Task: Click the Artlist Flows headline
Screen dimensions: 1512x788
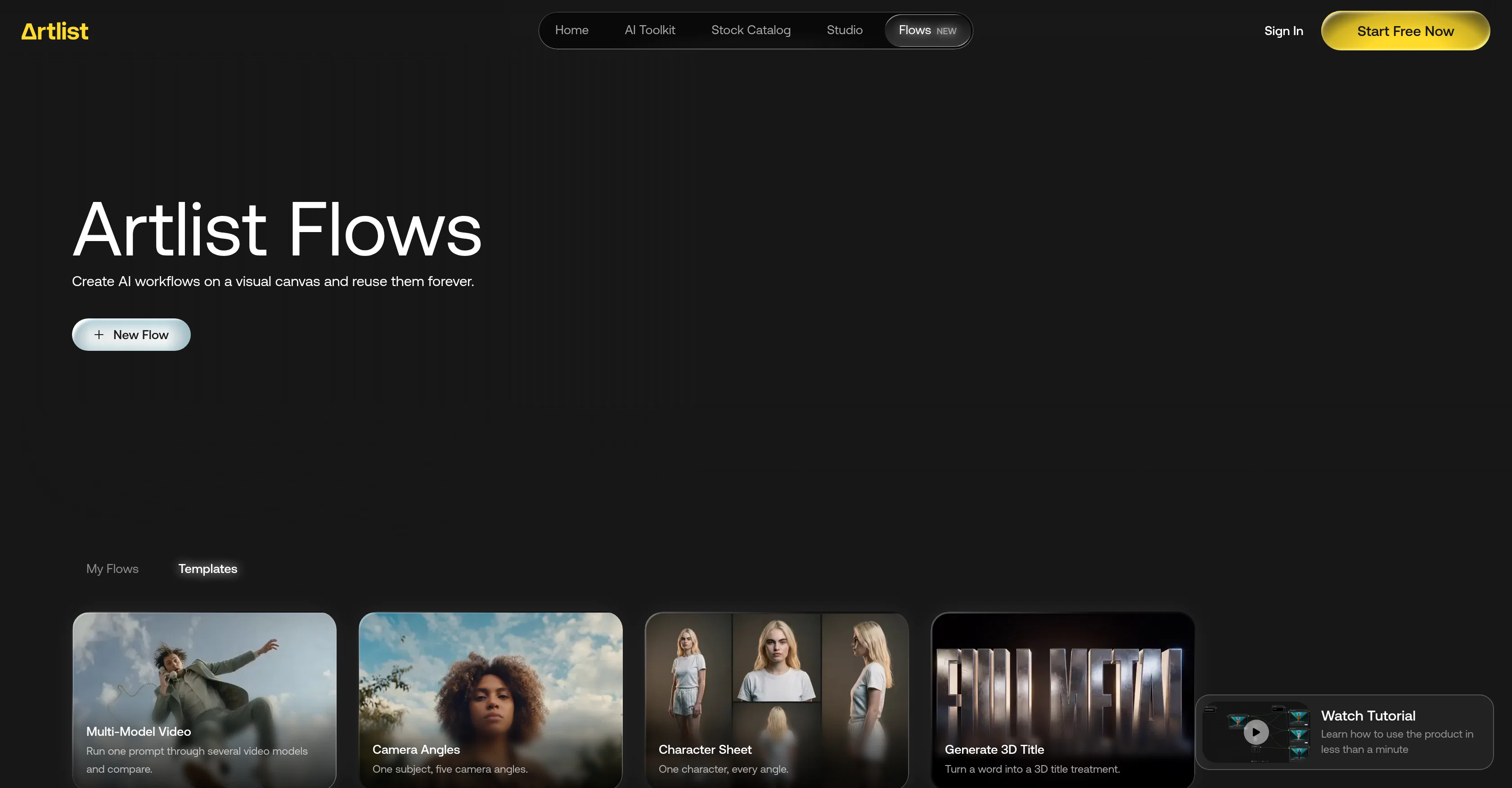Action: (276, 229)
